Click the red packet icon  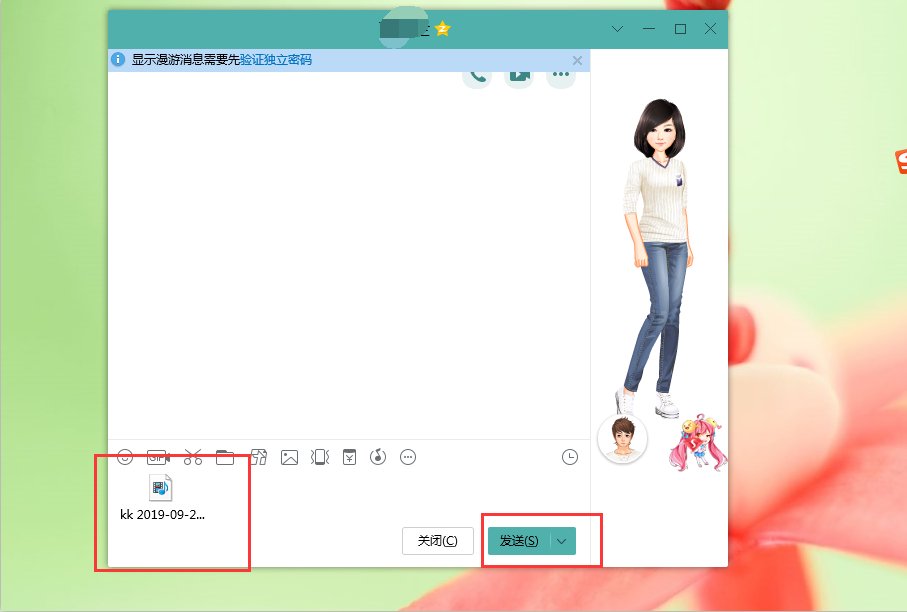click(x=349, y=457)
